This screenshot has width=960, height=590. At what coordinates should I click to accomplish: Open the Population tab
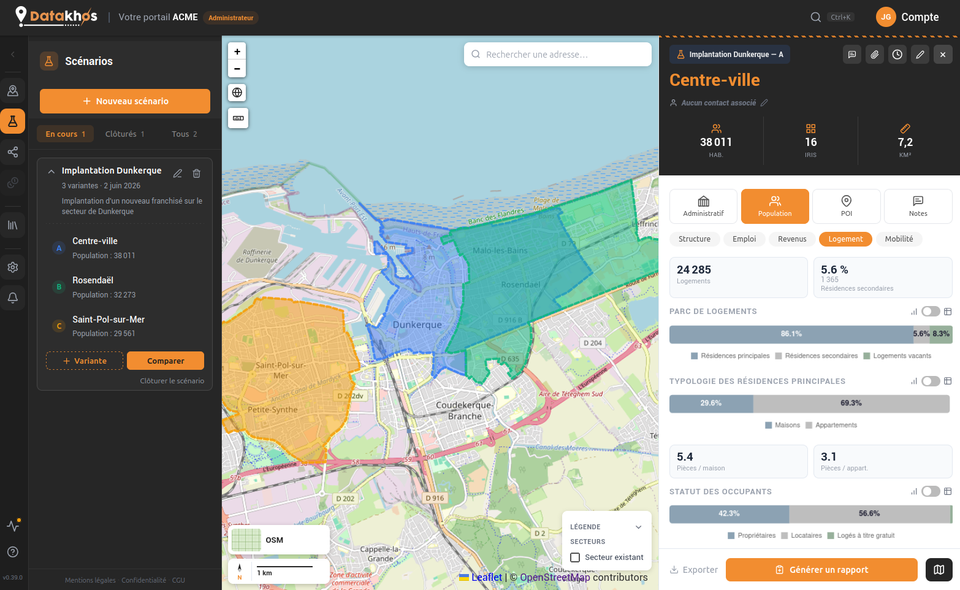tap(774, 206)
